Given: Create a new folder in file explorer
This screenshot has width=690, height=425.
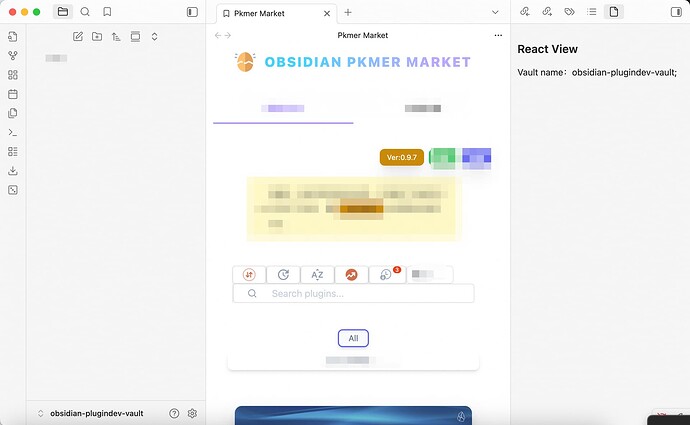Looking at the screenshot, I should pyautogui.click(x=97, y=37).
